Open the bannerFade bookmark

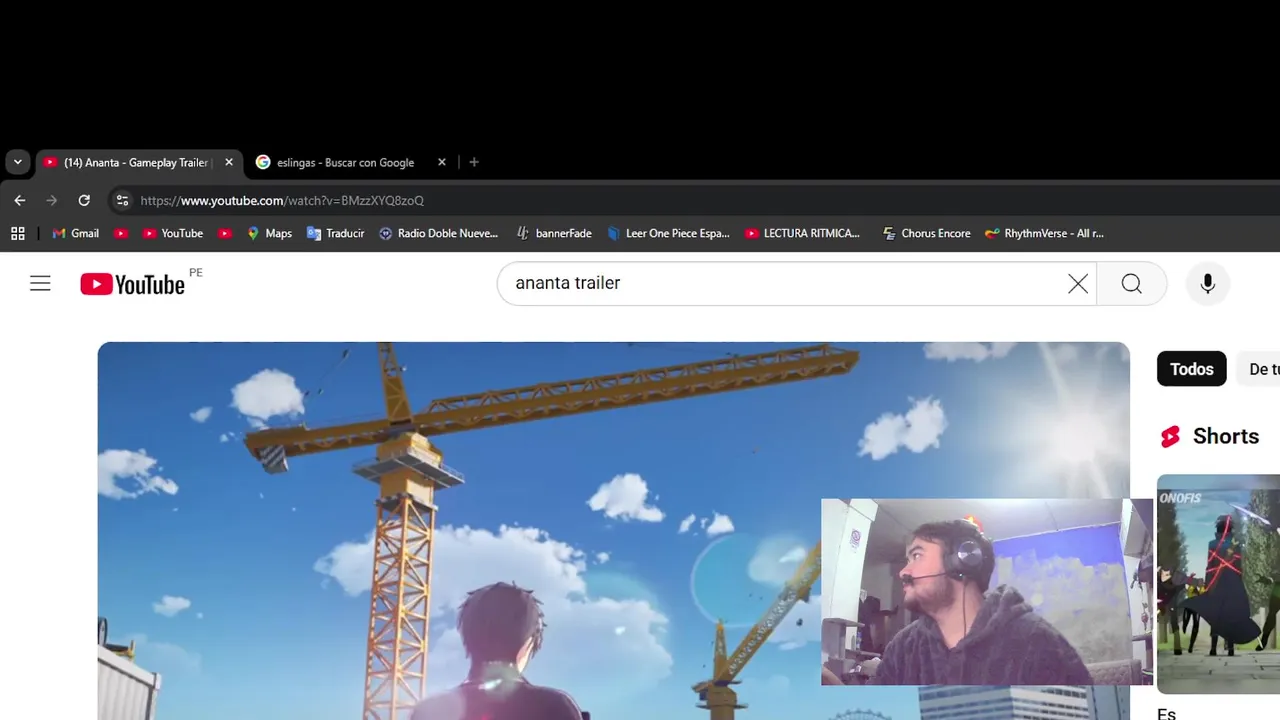(x=553, y=233)
